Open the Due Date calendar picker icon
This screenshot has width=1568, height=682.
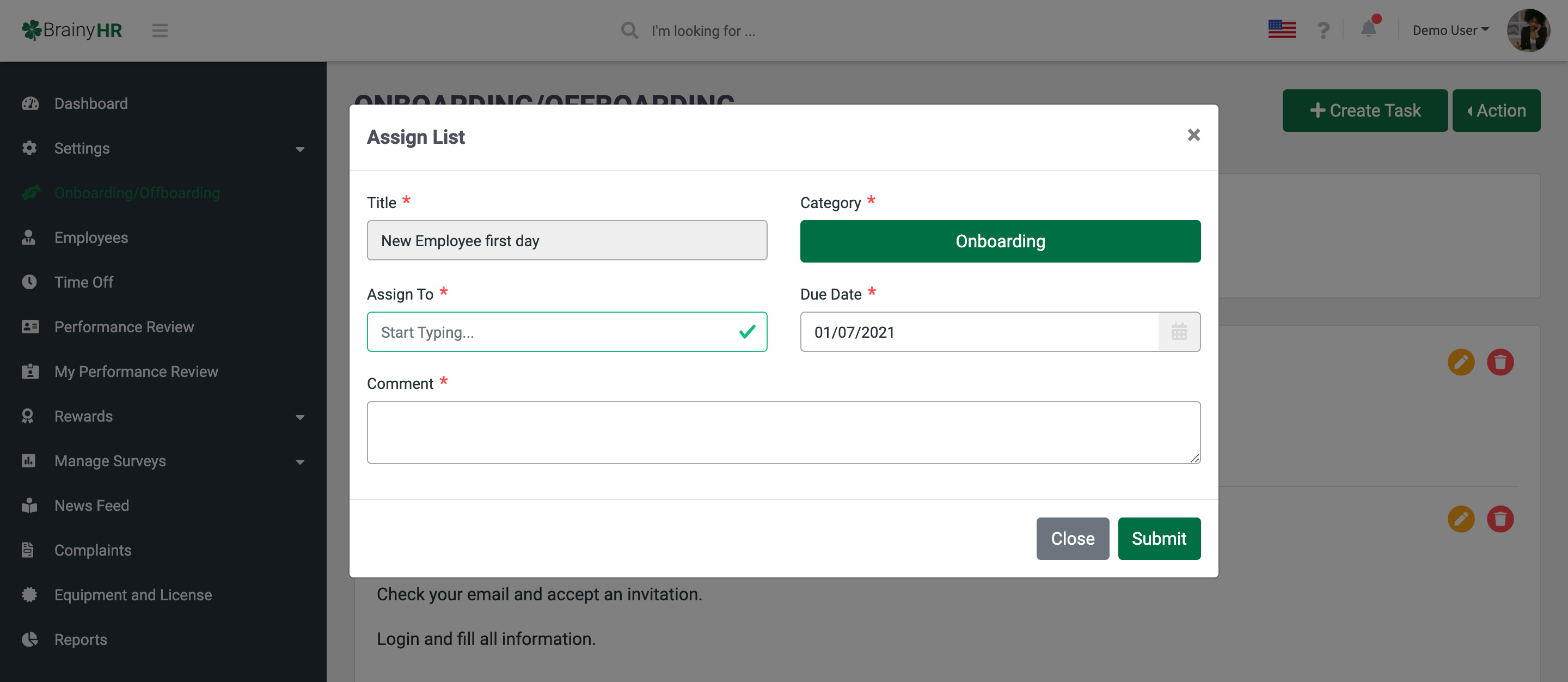(x=1179, y=332)
